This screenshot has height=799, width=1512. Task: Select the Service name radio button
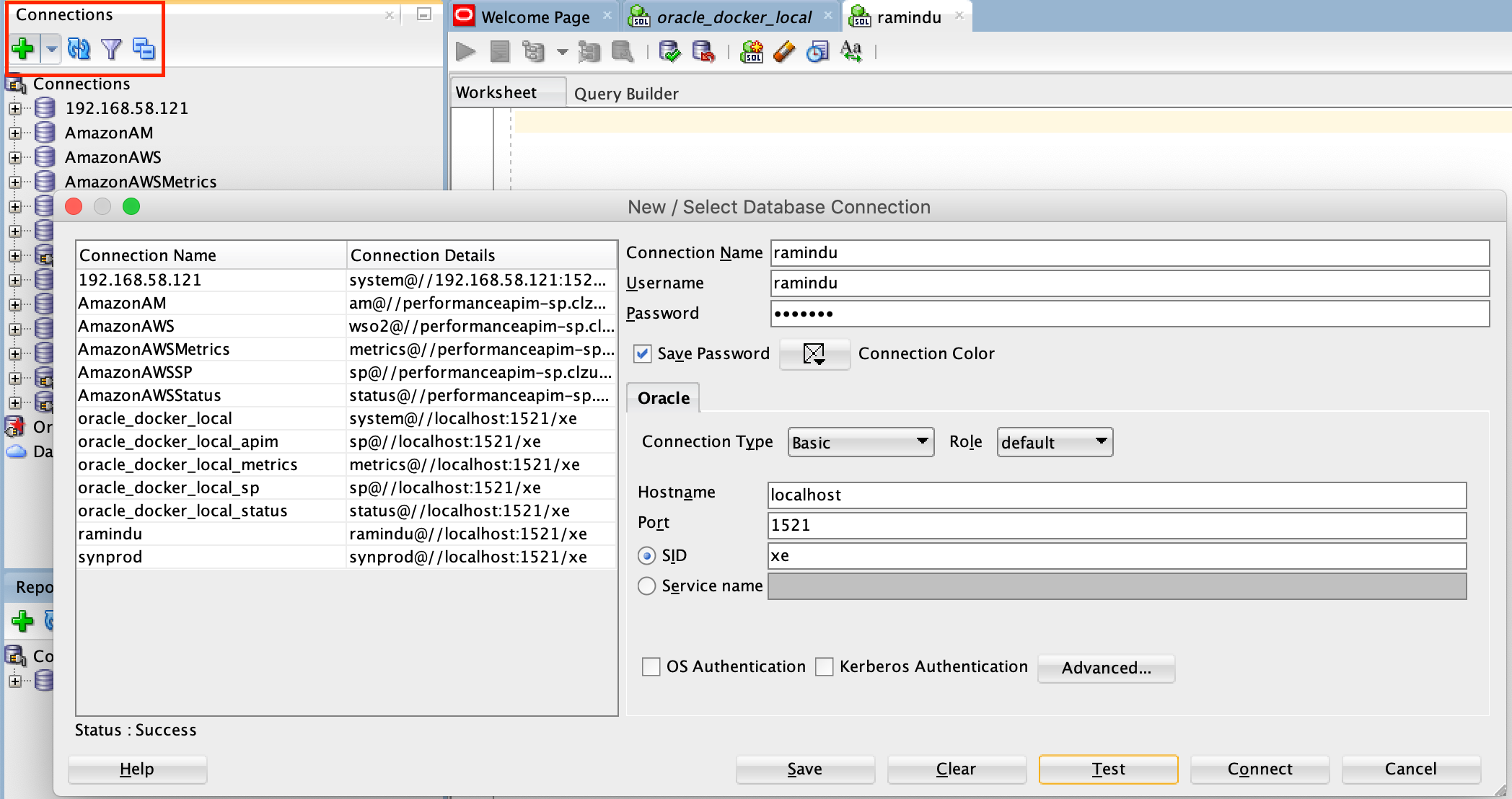point(647,586)
